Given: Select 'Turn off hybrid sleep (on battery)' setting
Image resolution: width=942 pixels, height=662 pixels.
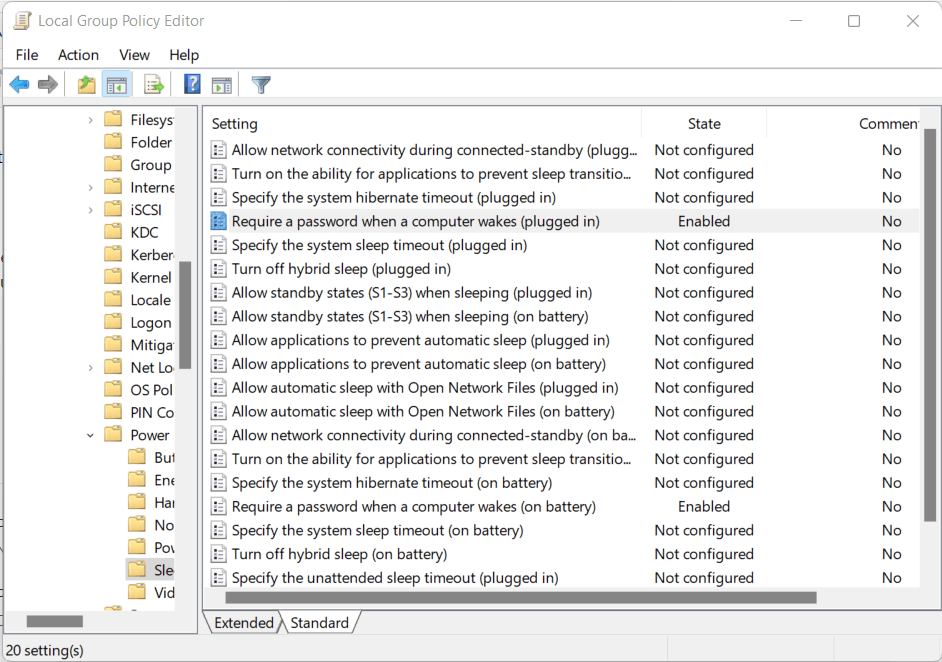Looking at the screenshot, I should pos(339,554).
